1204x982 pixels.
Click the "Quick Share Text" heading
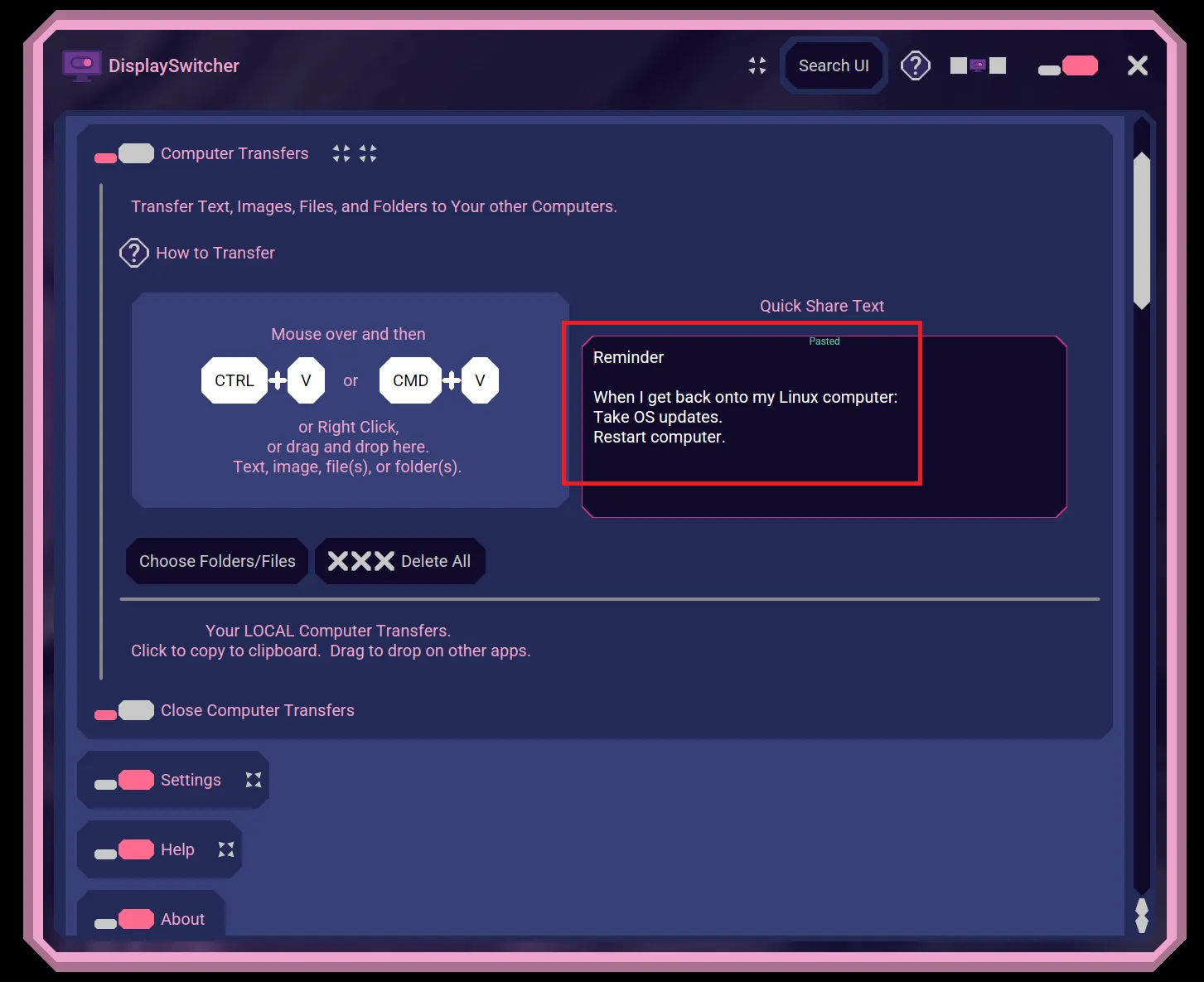pos(822,306)
